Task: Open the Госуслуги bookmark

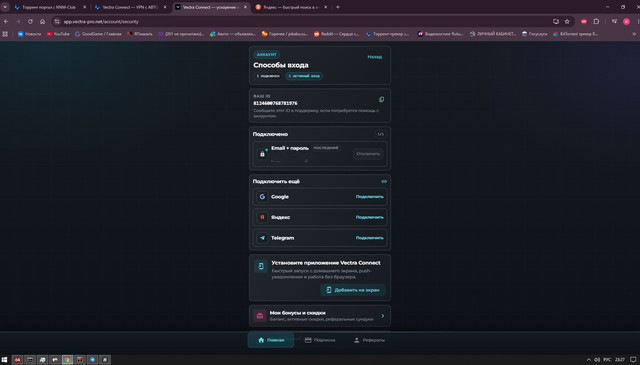Action: pyautogui.click(x=535, y=34)
